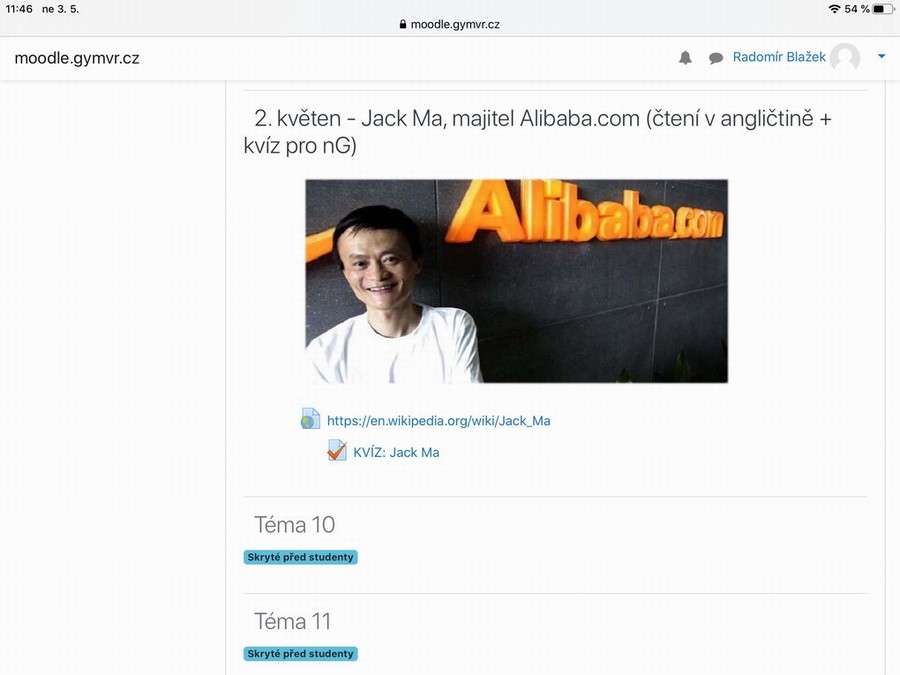Image resolution: width=900 pixels, height=675 pixels.
Task: Open the Jack Ma Wikipedia link
Action: pos(439,421)
